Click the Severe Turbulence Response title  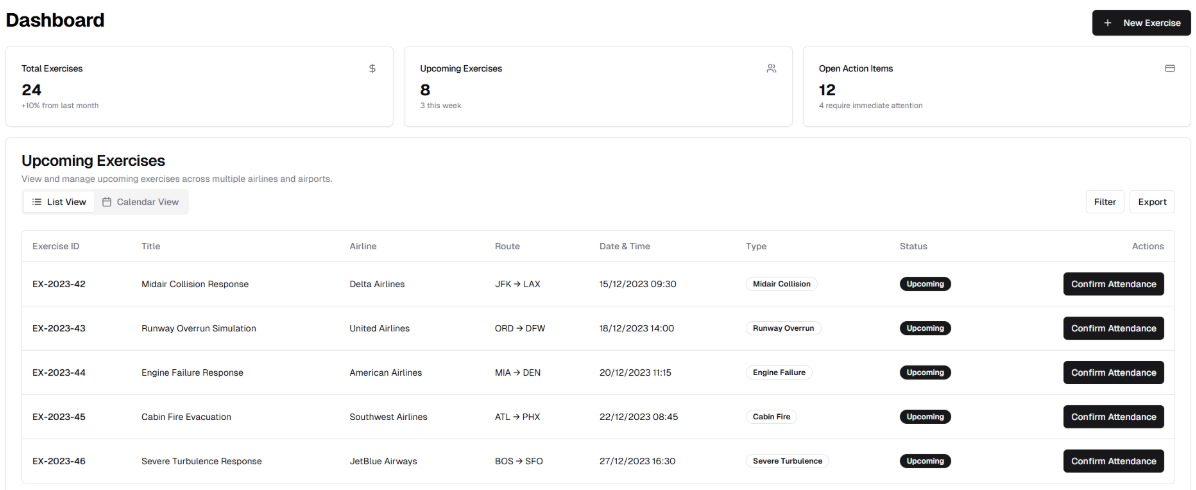201,461
